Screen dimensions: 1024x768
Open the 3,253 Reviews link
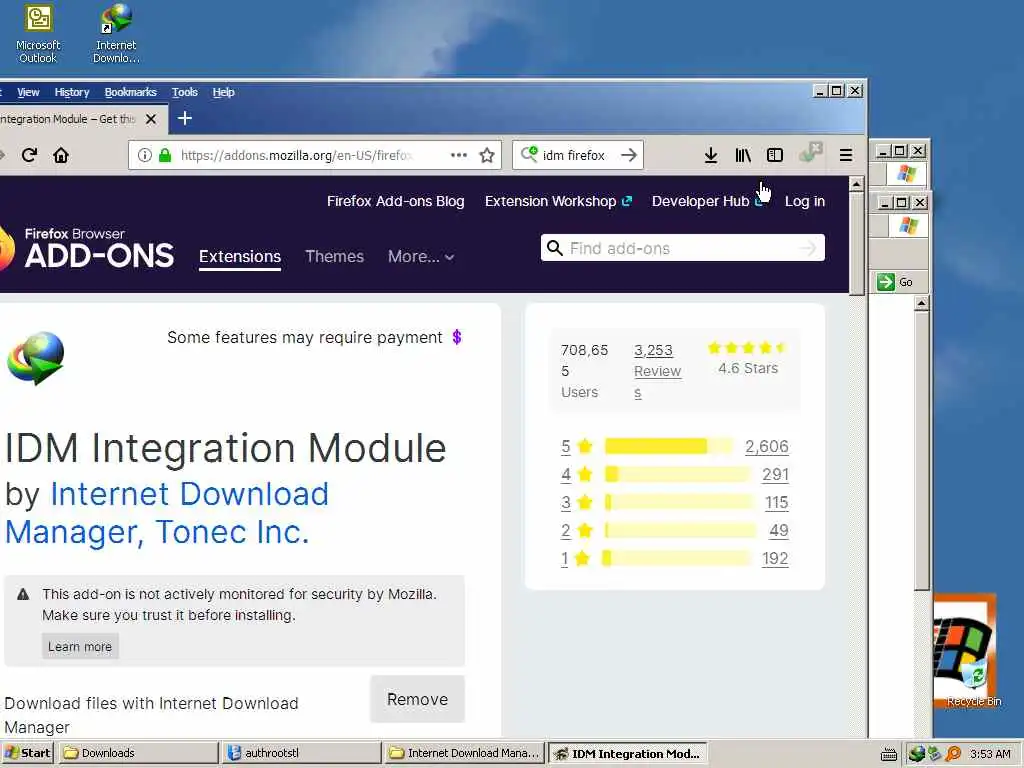[x=657, y=371]
